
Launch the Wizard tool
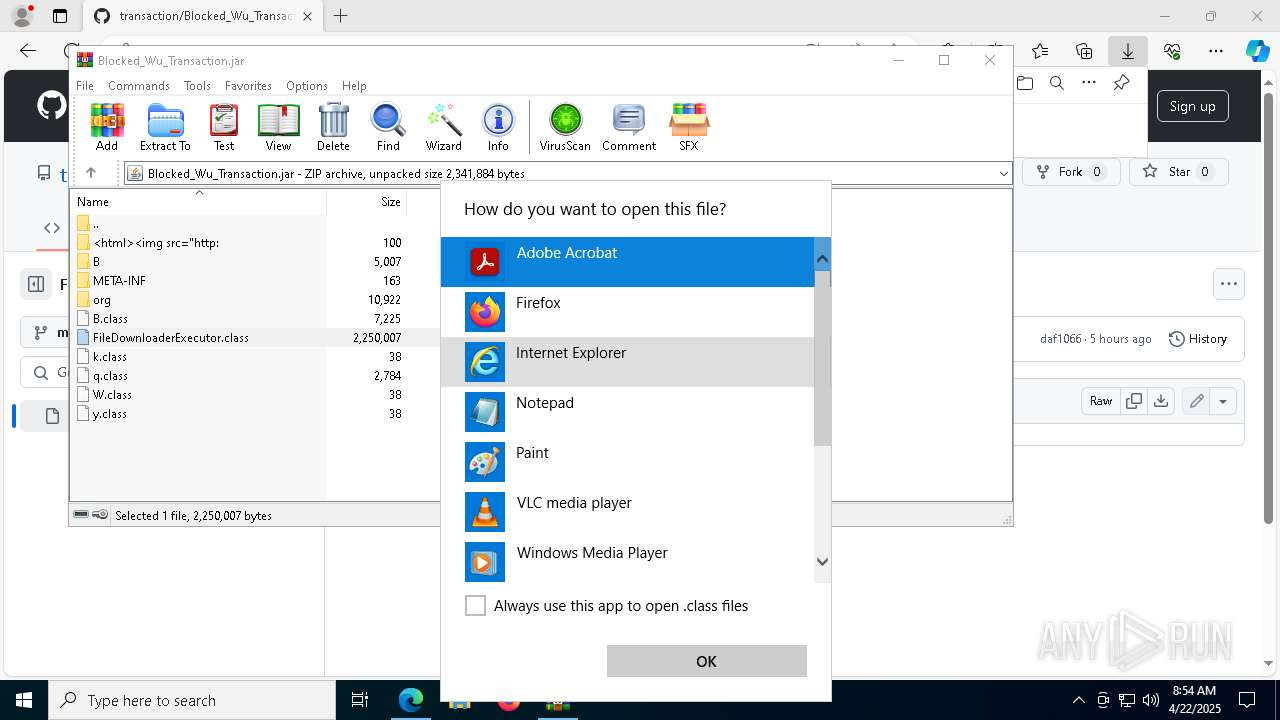[x=443, y=127]
